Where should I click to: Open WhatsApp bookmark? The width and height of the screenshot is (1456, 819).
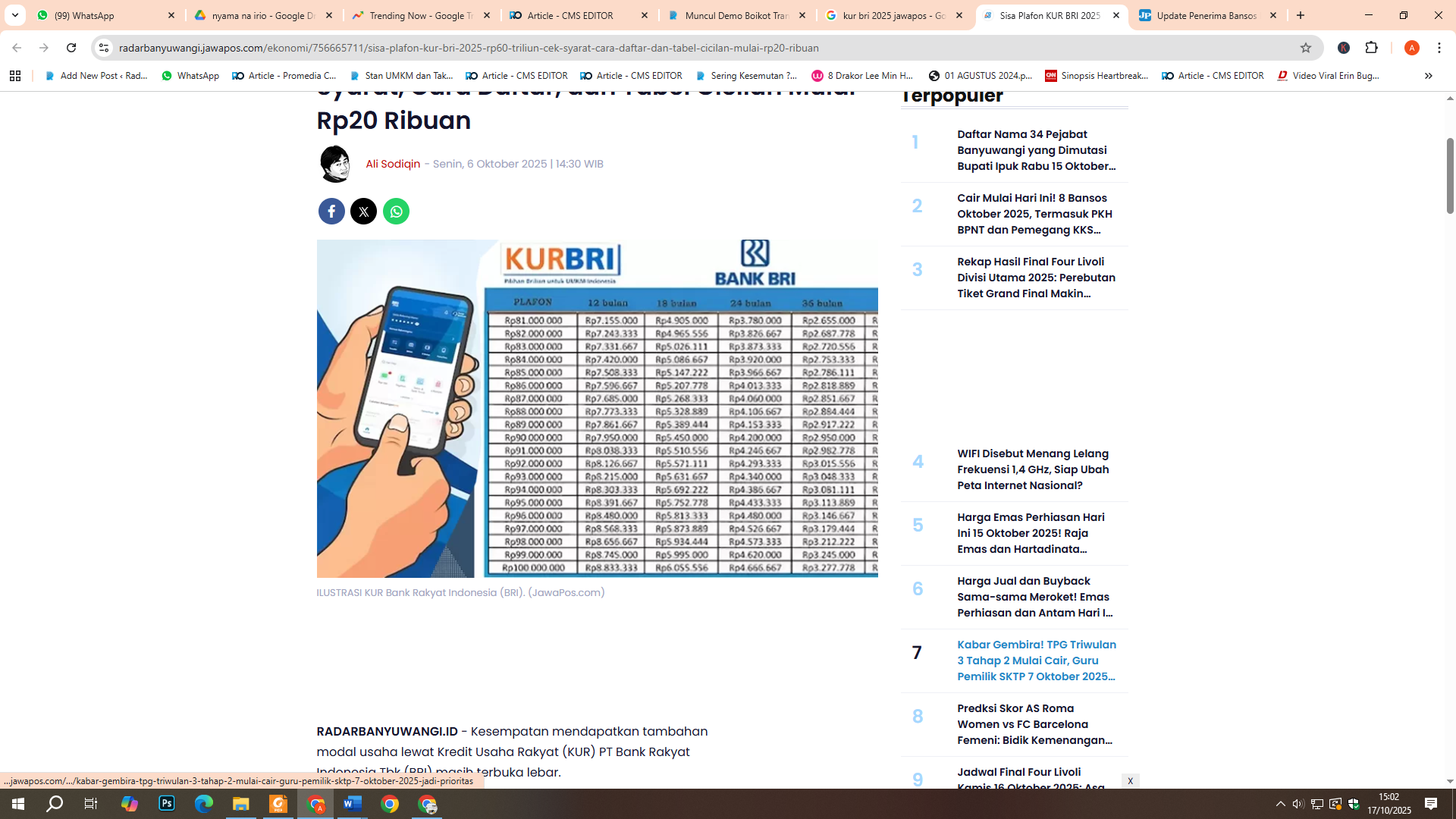tap(190, 76)
